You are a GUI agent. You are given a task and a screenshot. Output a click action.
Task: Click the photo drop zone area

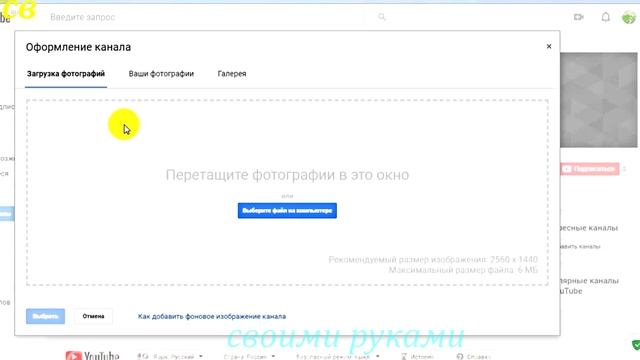tap(287, 192)
